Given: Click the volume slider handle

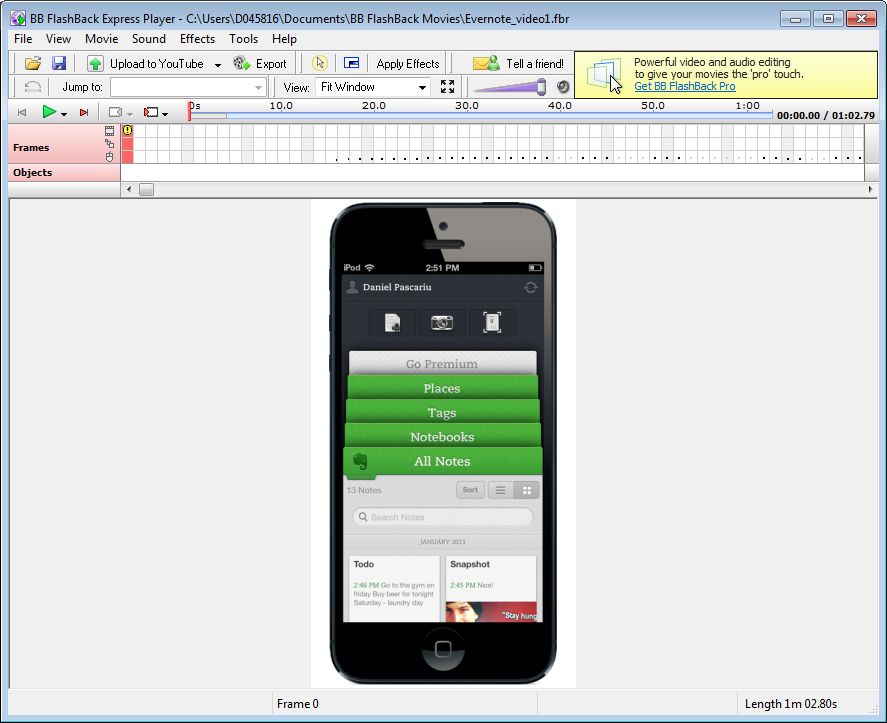Looking at the screenshot, I should point(541,87).
